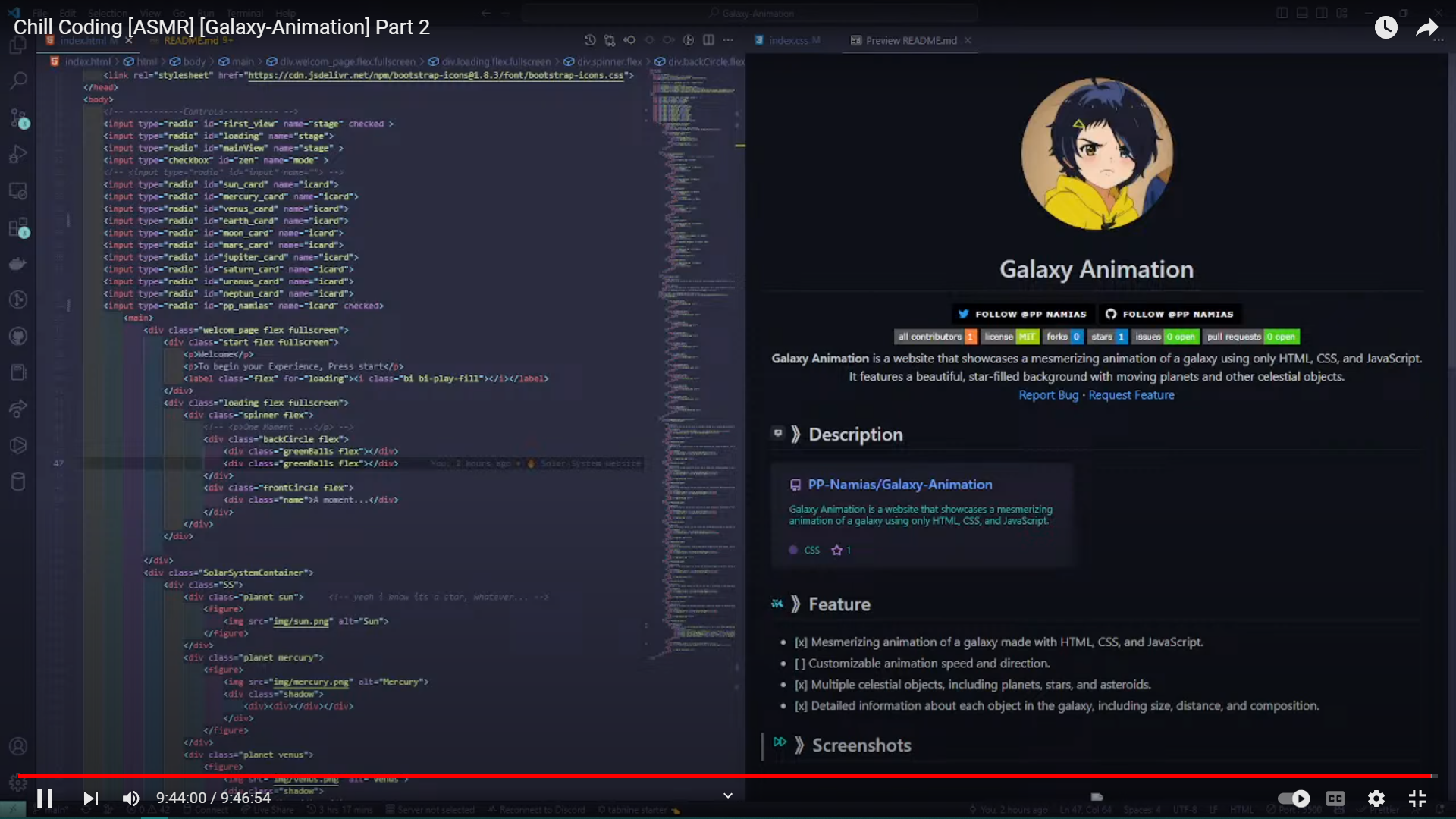
Task: Open Run and Debug in activity bar
Action: pyautogui.click(x=19, y=154)
